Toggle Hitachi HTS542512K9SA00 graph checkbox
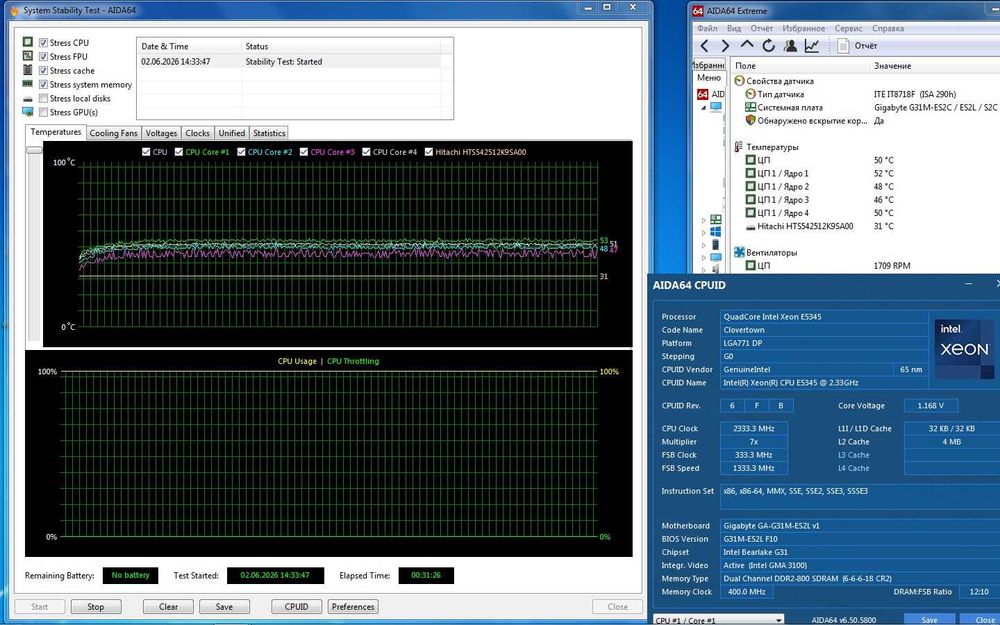Viewport: 1000px width, 625px height. pyautogui.click(x=429, y=152)
